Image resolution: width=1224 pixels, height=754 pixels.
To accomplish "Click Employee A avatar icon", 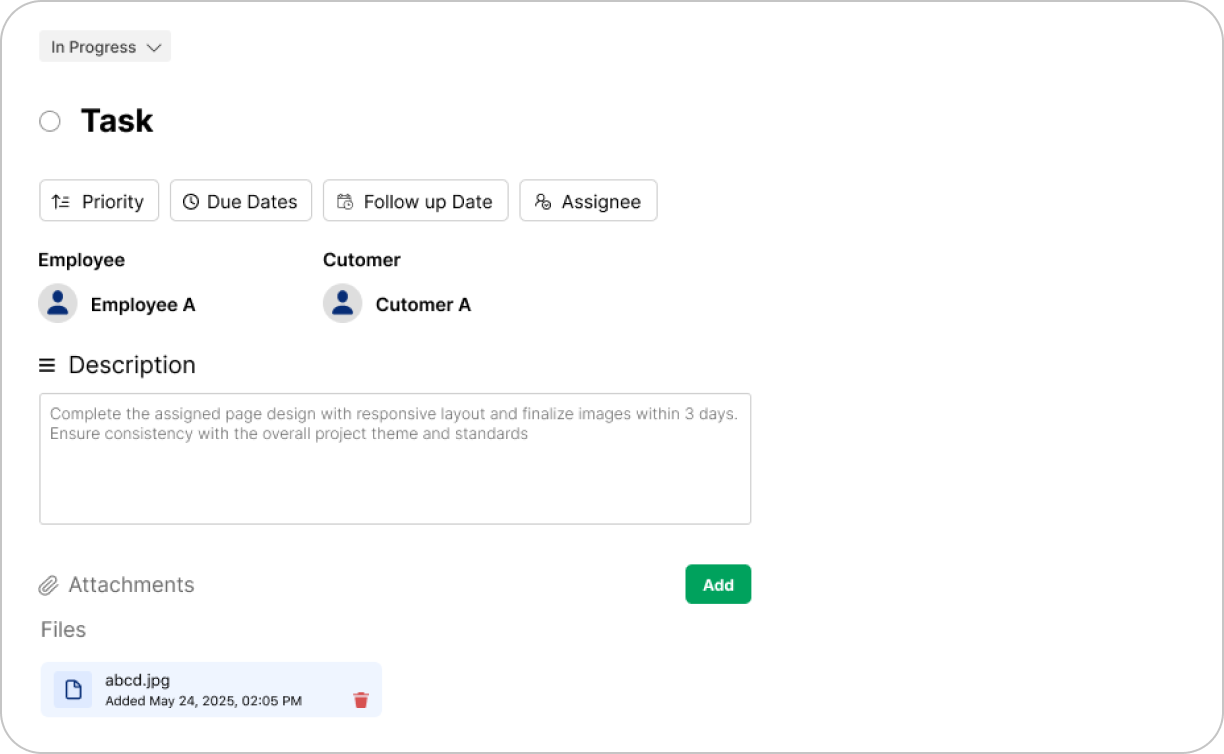I will pos(58,303).
